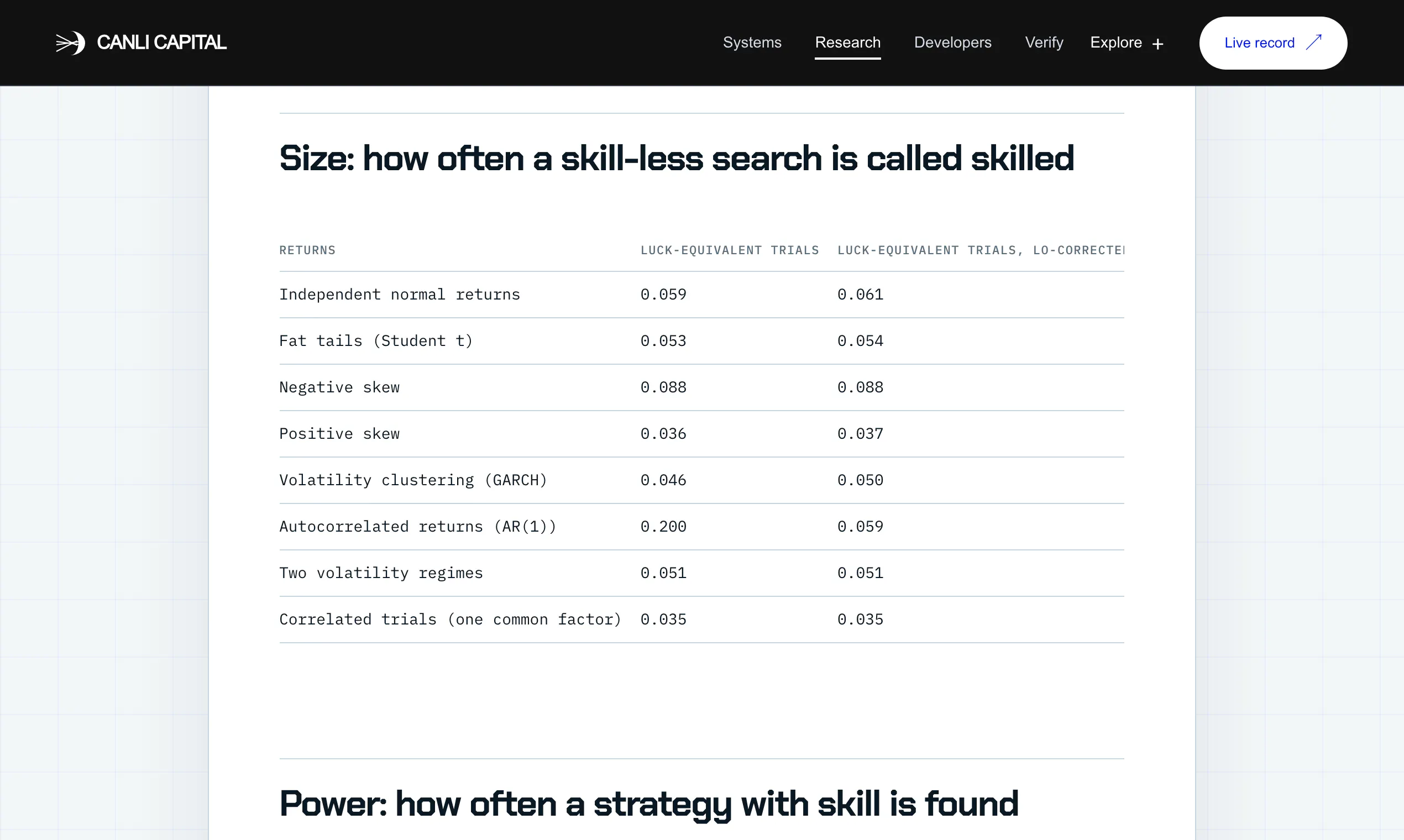Open the Developers nav item

point(952,43)
